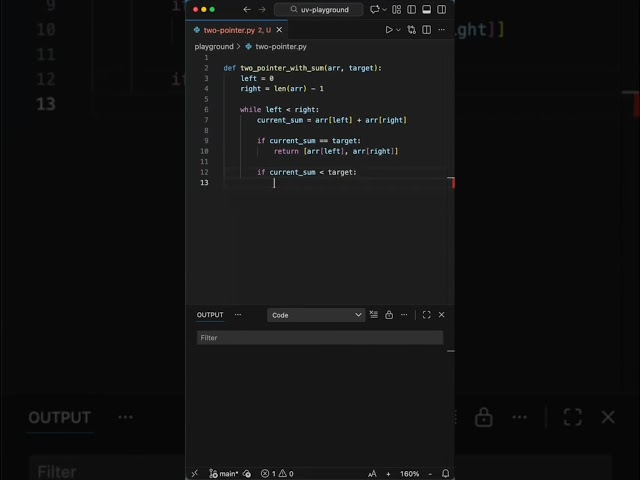This screenshot has width=640, height=480.
Task: Open the output panel's more actions
Action: coord(404,315)
